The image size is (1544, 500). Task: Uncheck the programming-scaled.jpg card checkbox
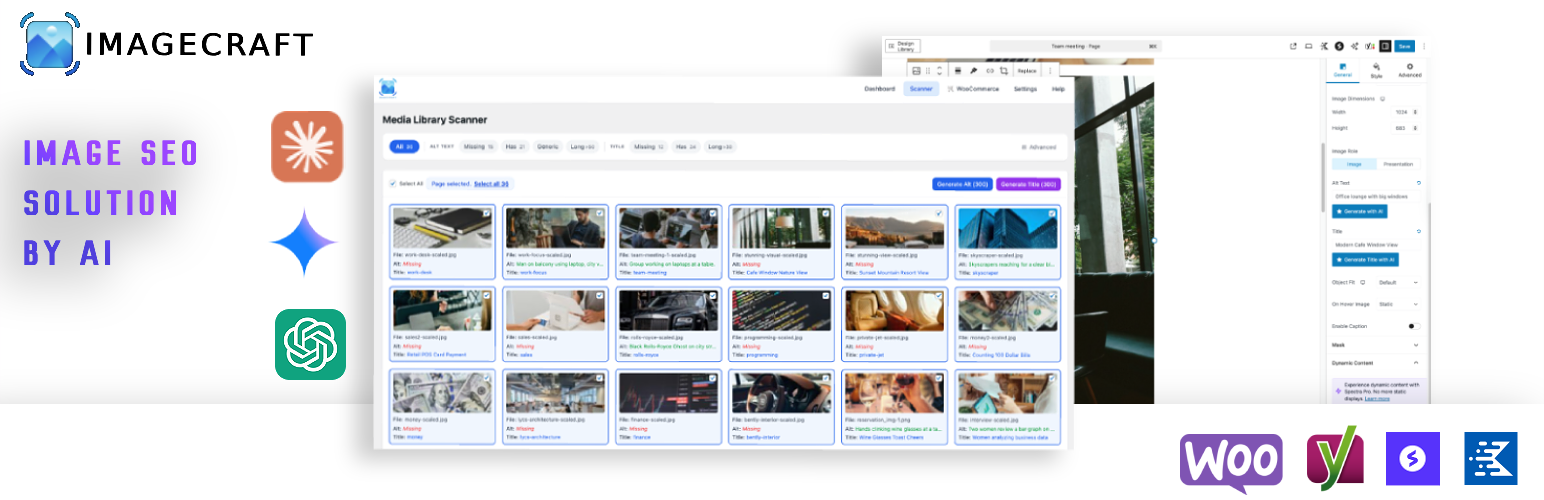pos(825,296)
